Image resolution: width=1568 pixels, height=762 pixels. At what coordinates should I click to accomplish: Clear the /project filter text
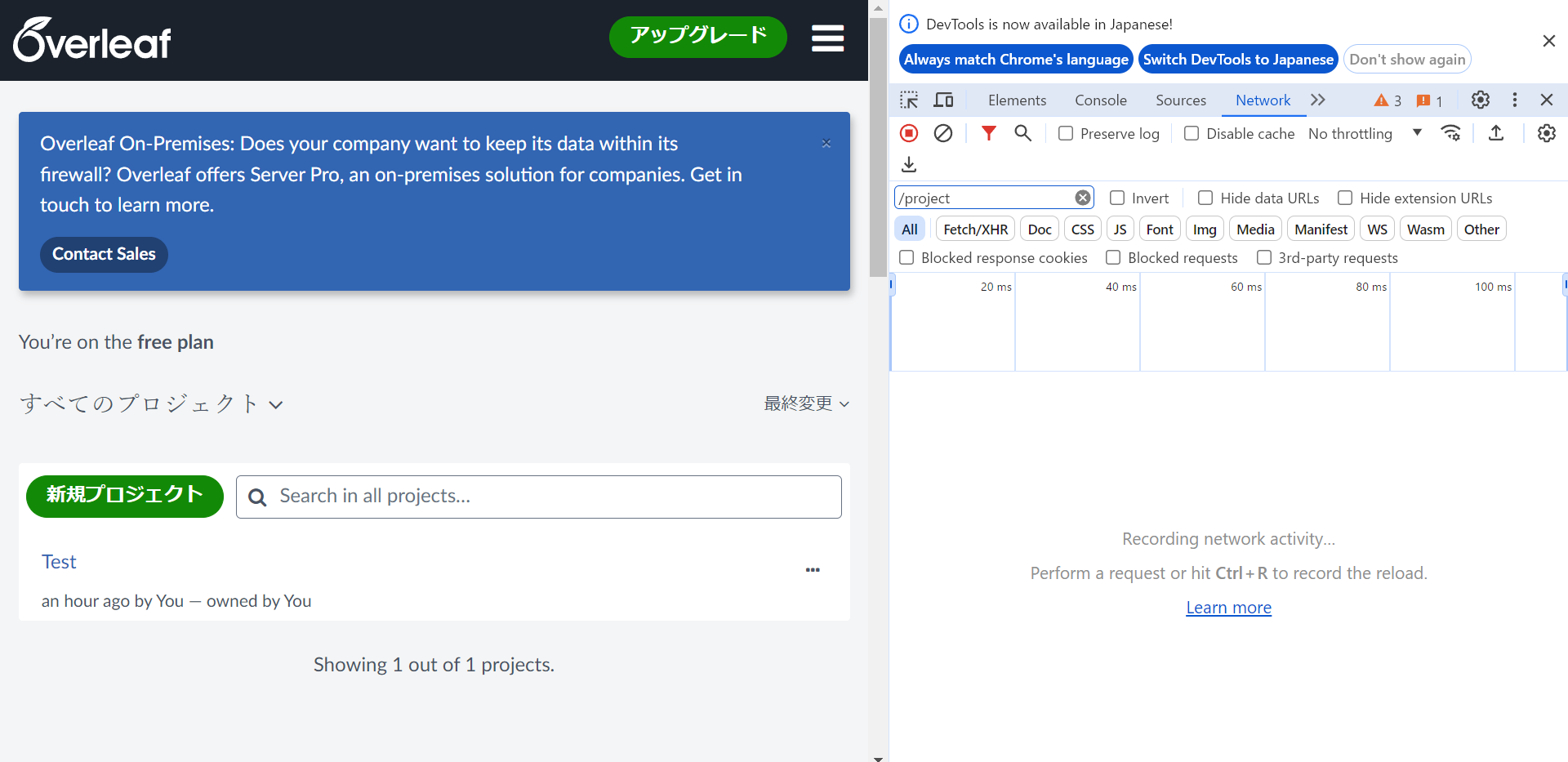[x=1083, y=198]
